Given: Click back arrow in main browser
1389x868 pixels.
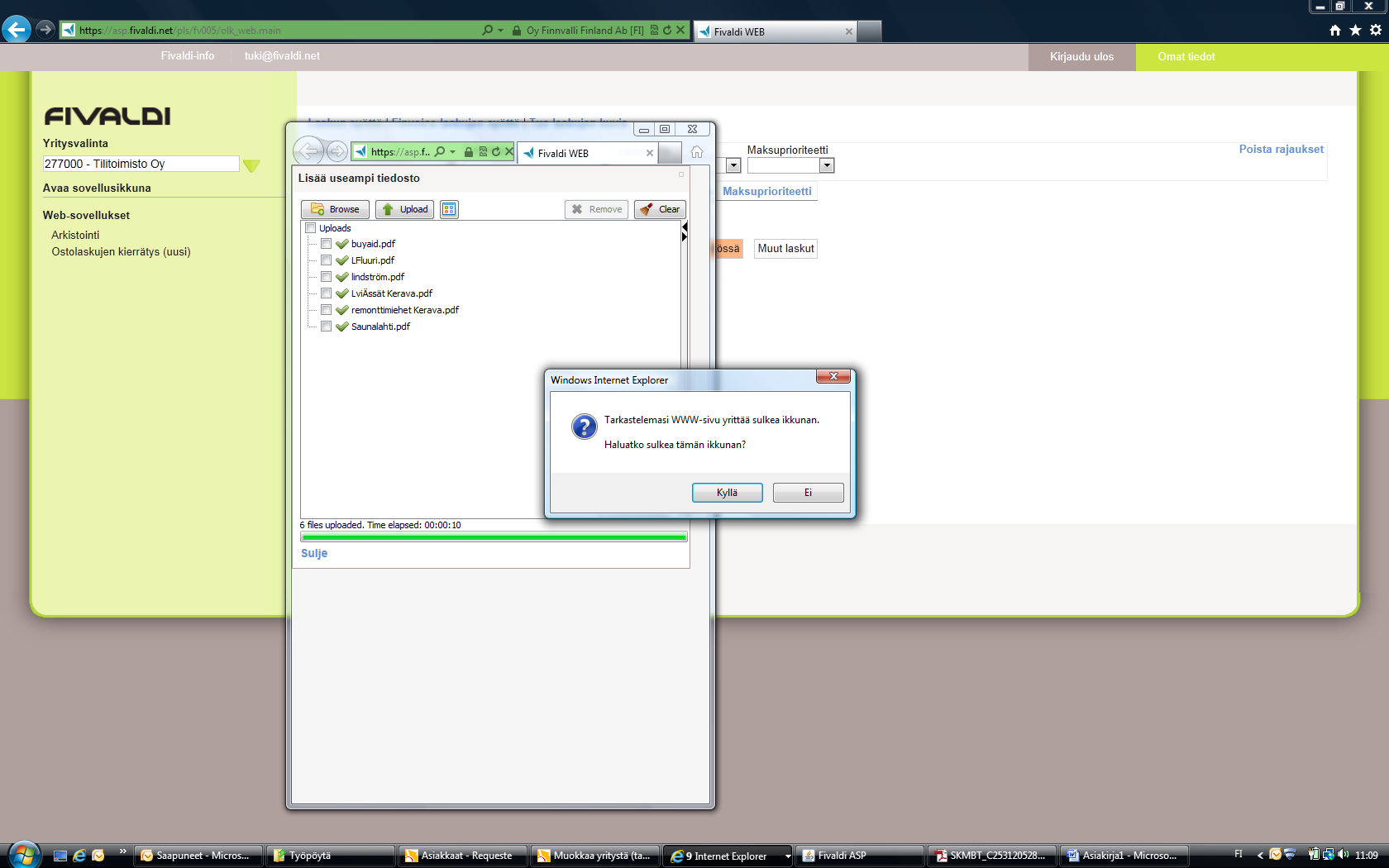Looking at the screenshot, I should 17,30.
